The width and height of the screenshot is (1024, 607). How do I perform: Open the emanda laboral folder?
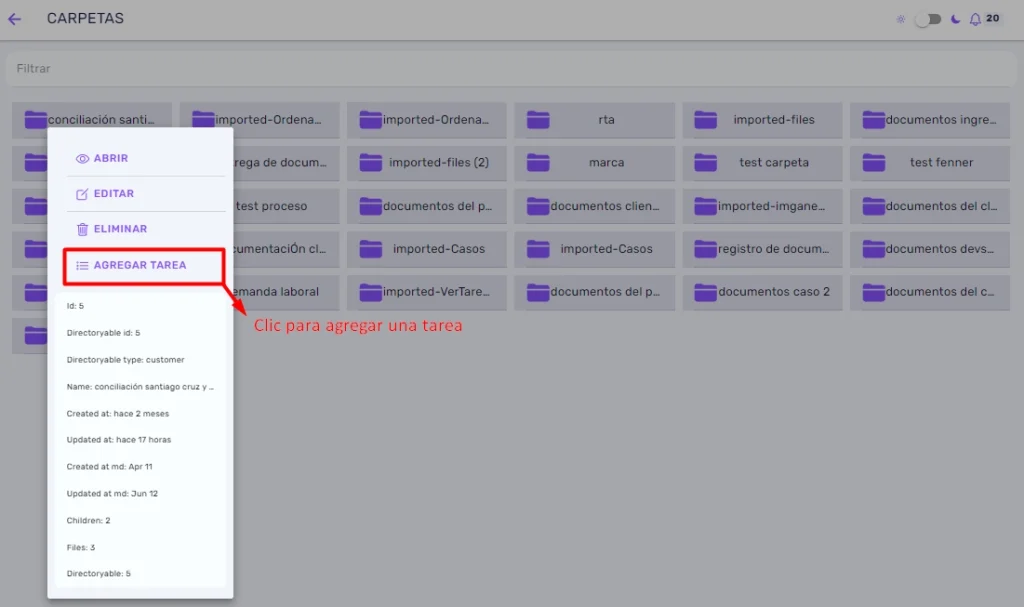pos(286,292)
